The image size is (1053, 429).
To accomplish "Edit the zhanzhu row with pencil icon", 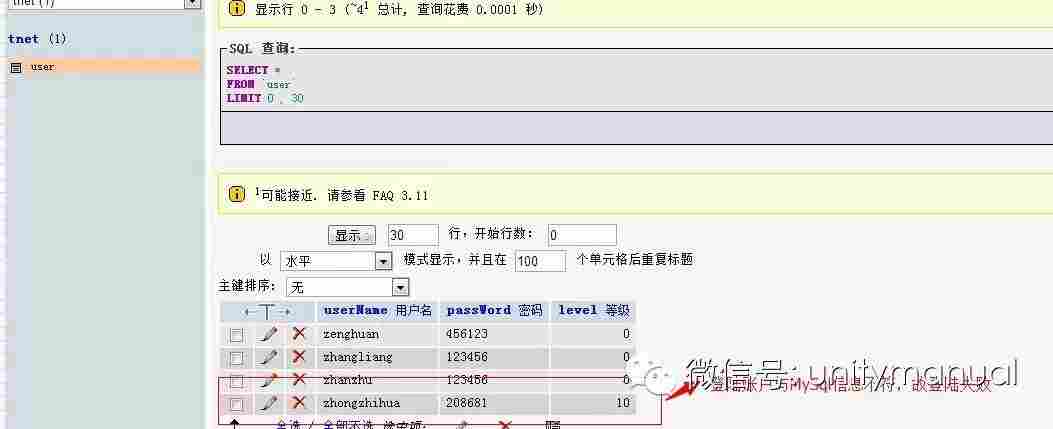I will coord(269,380).
